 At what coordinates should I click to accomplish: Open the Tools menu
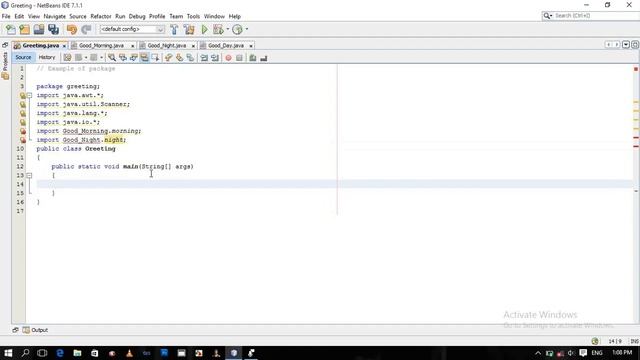tap(193, 16)
